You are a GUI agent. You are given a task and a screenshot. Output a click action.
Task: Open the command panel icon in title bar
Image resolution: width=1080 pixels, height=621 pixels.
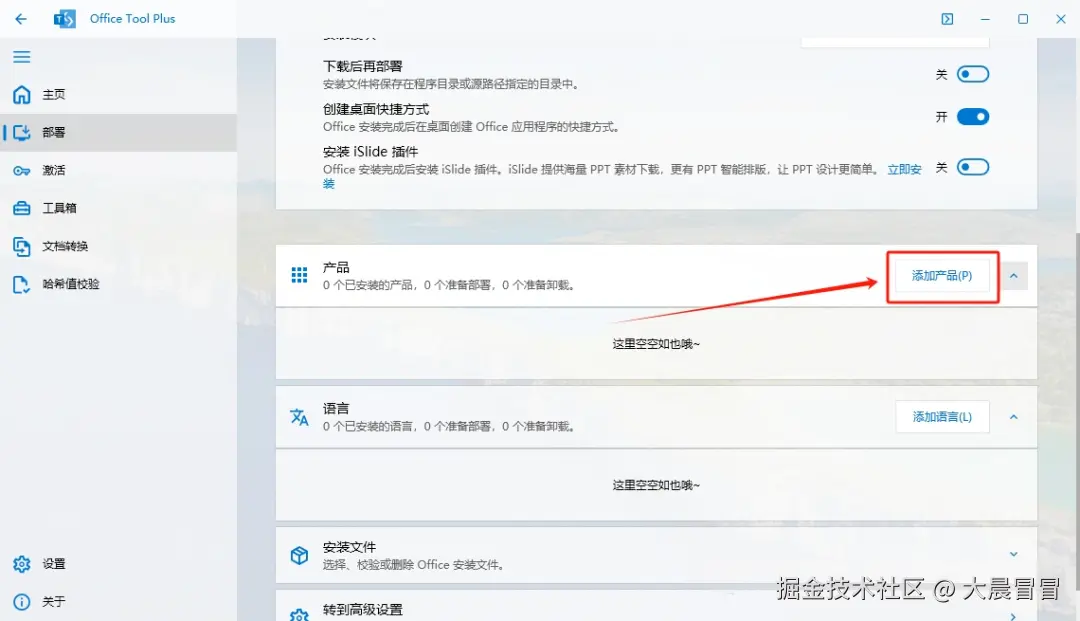(x=948, y=19)
